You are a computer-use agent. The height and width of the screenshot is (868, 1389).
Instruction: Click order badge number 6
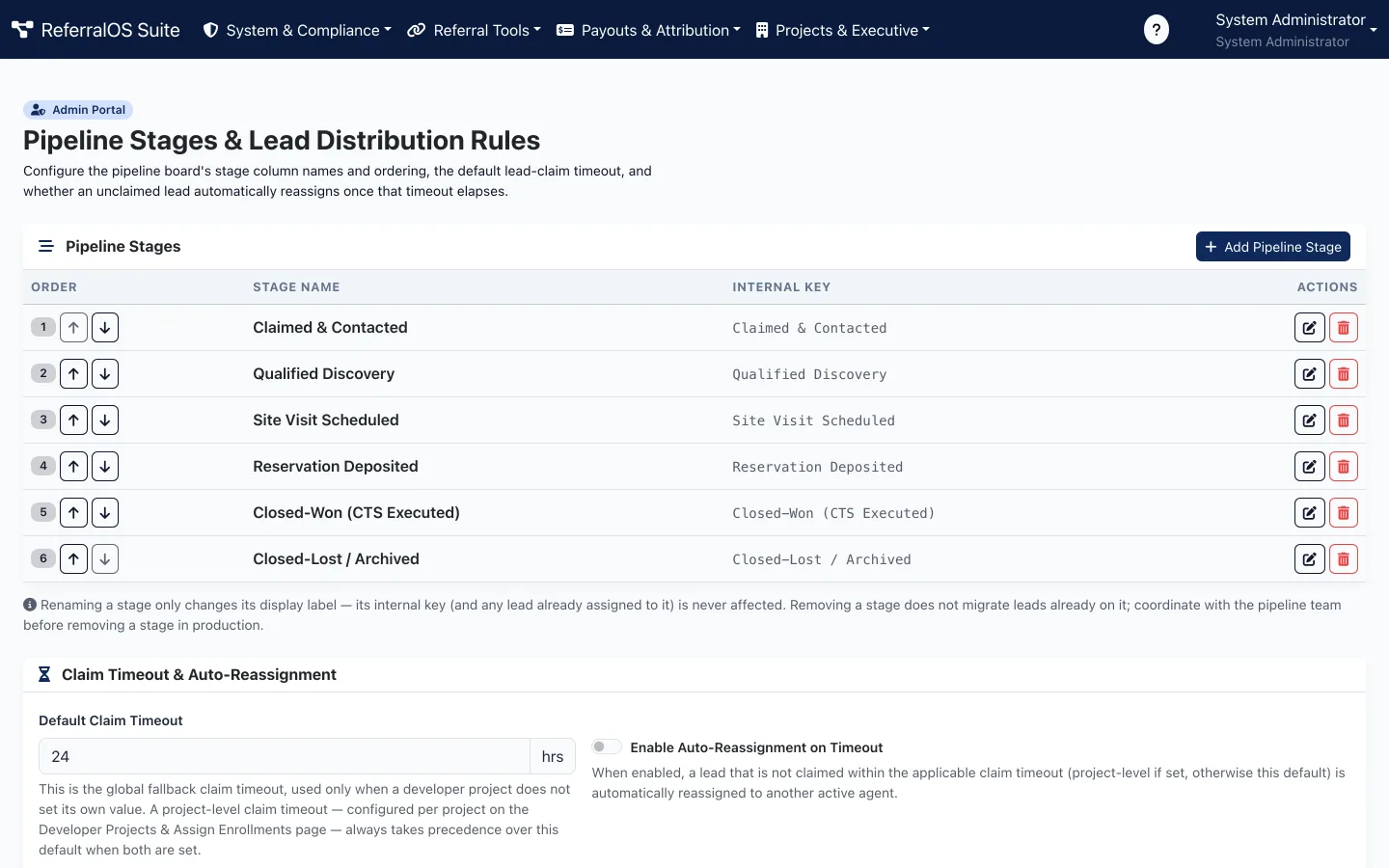[x=43, y=558]
